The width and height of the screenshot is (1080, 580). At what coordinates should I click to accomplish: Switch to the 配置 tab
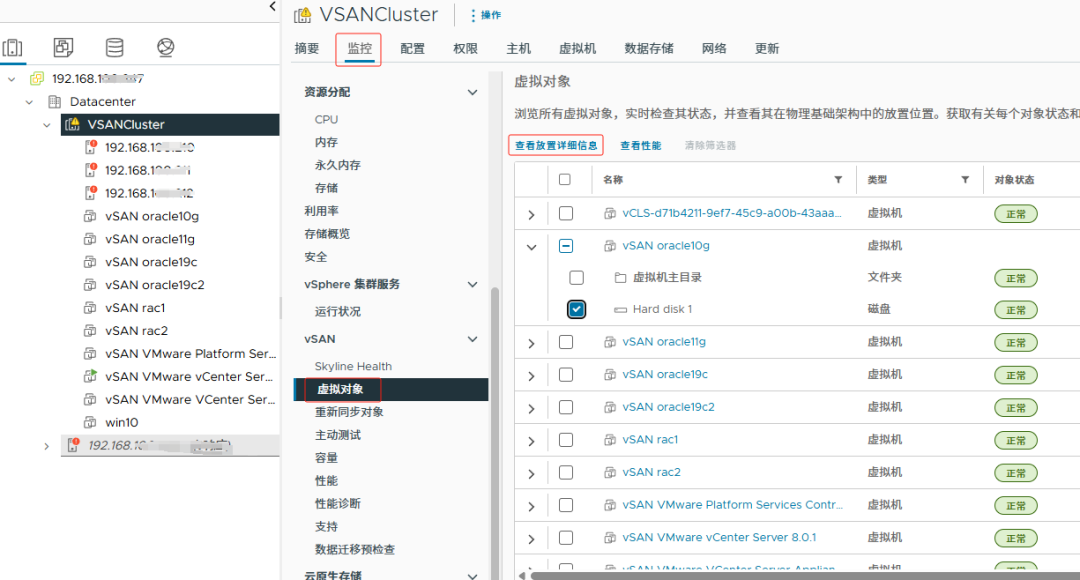(412, 49)
